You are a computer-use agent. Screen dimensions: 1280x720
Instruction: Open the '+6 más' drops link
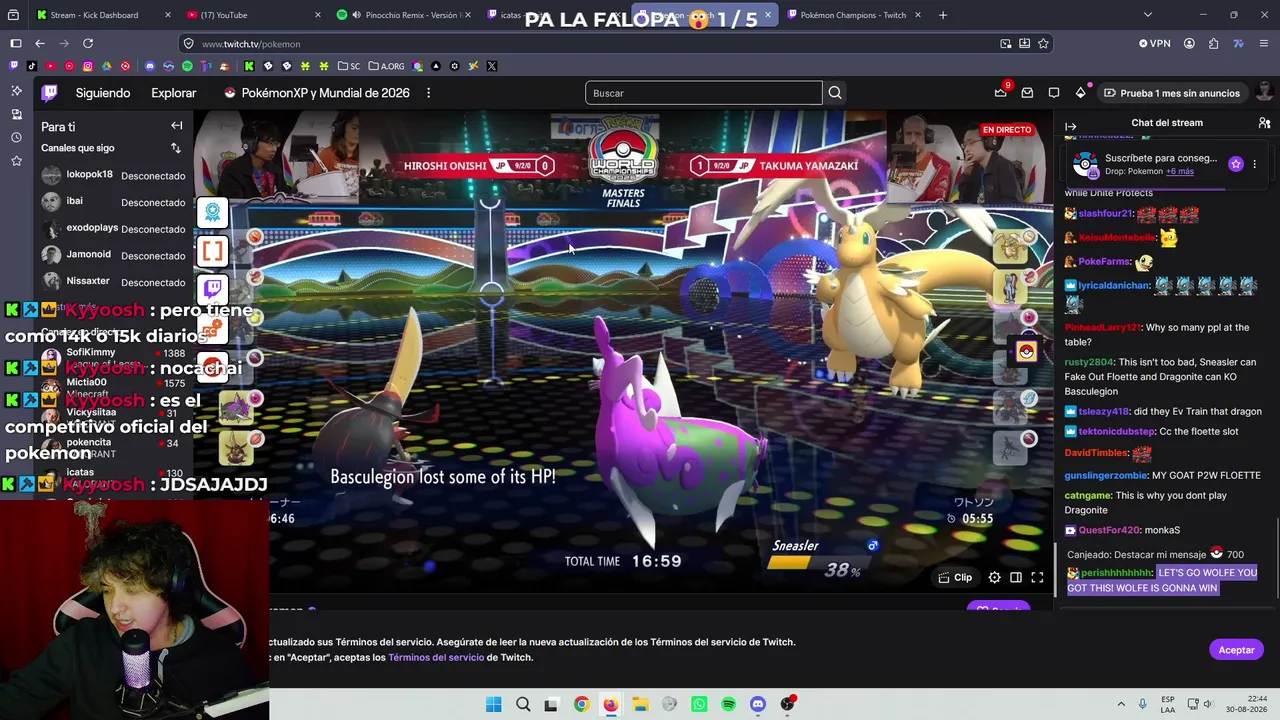(x=1180, y=171)
